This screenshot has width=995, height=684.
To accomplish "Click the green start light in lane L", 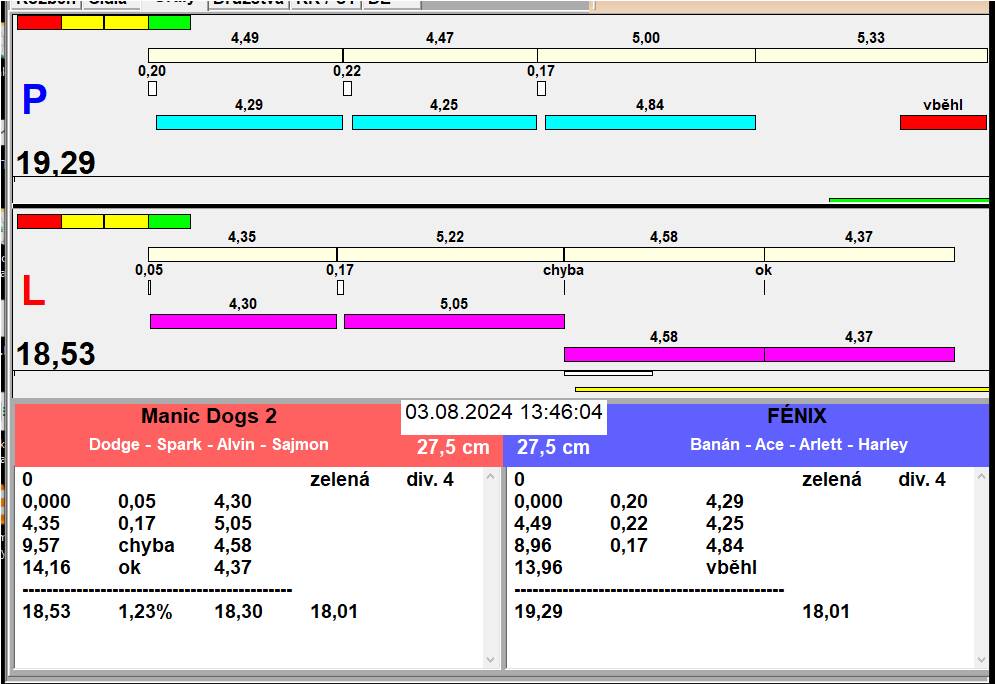I will point(169,221).
